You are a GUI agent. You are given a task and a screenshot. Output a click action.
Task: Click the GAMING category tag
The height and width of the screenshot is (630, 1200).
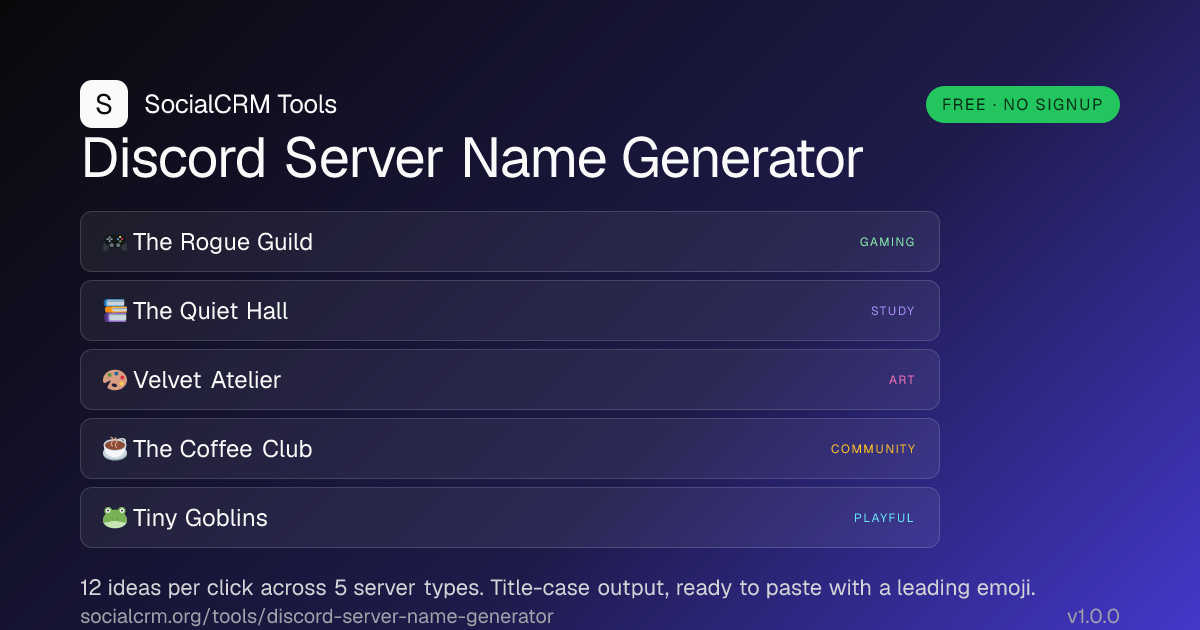coord(888,242)
